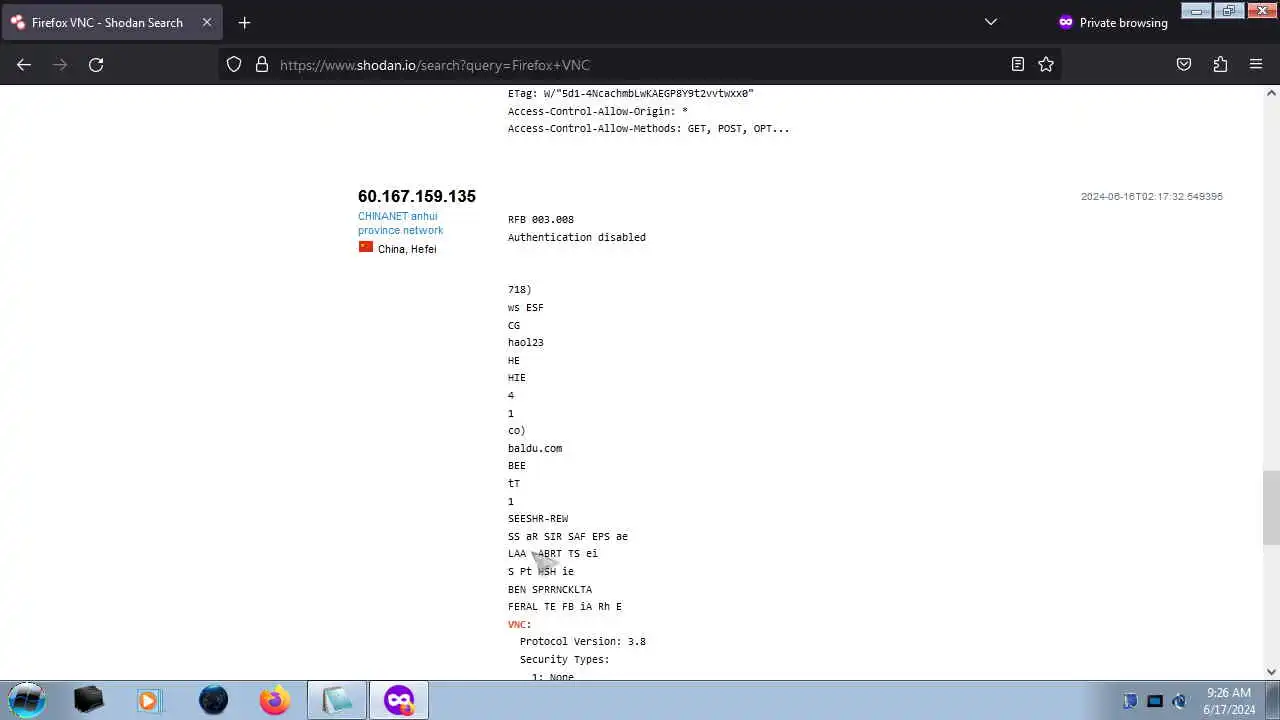
Task: Go forward to the next page
Action: click(x=60, y=64)
